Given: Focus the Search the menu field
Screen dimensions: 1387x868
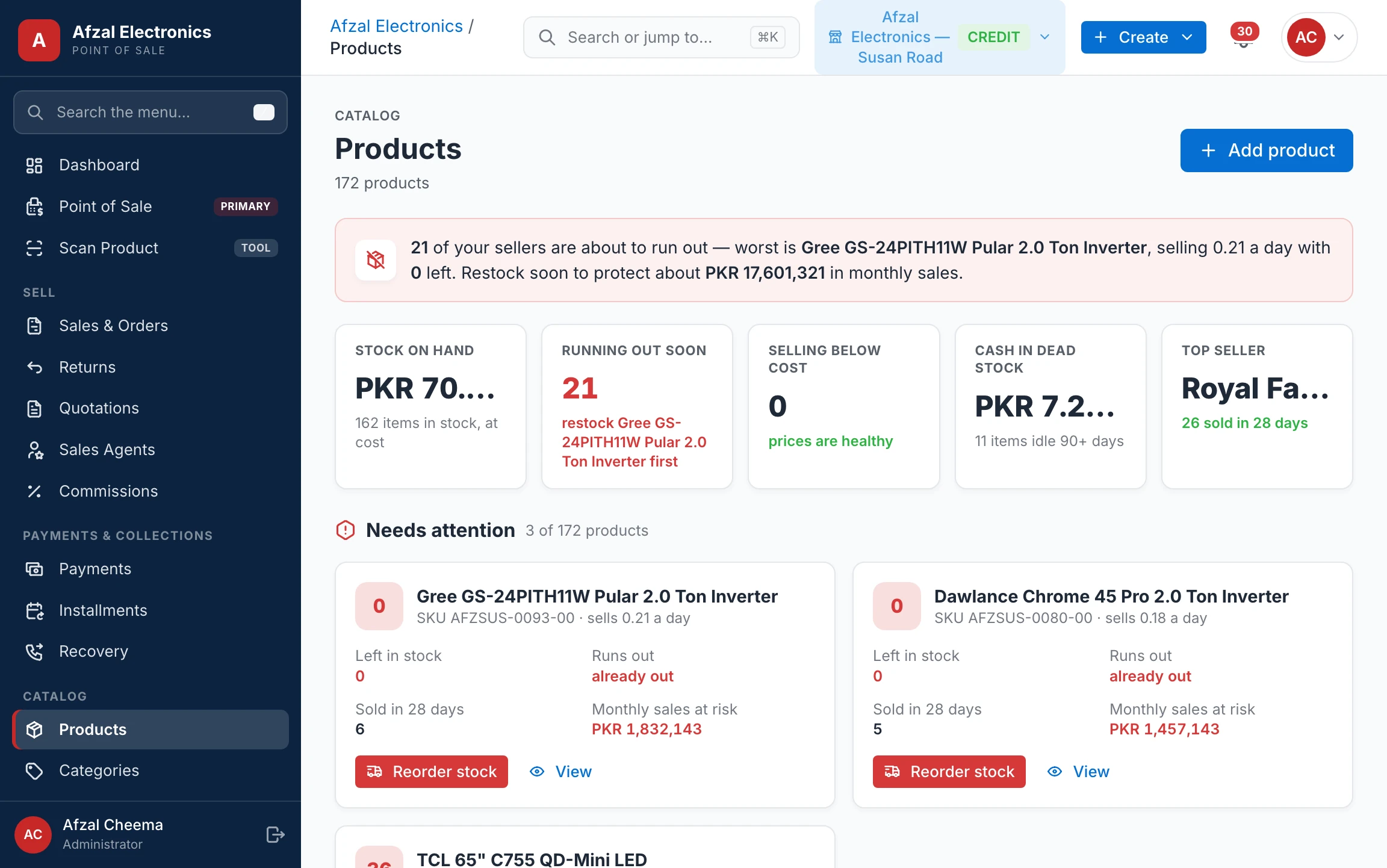Looking at the screenshot, I should click(150, 112).
